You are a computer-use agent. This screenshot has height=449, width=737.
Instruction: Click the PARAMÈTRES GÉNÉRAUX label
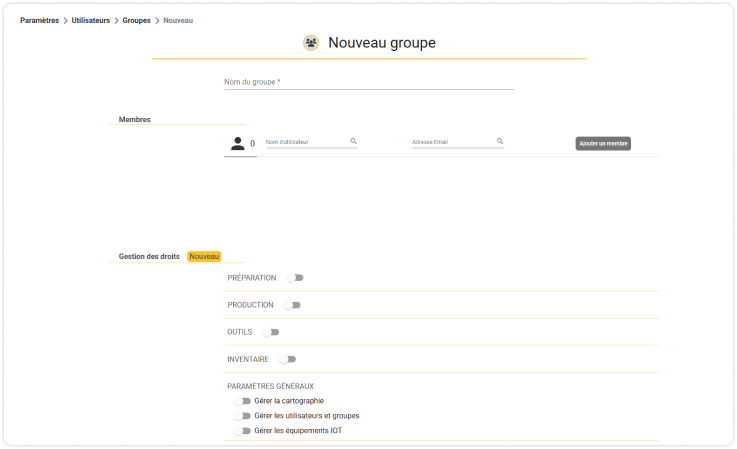coord(270,386)
